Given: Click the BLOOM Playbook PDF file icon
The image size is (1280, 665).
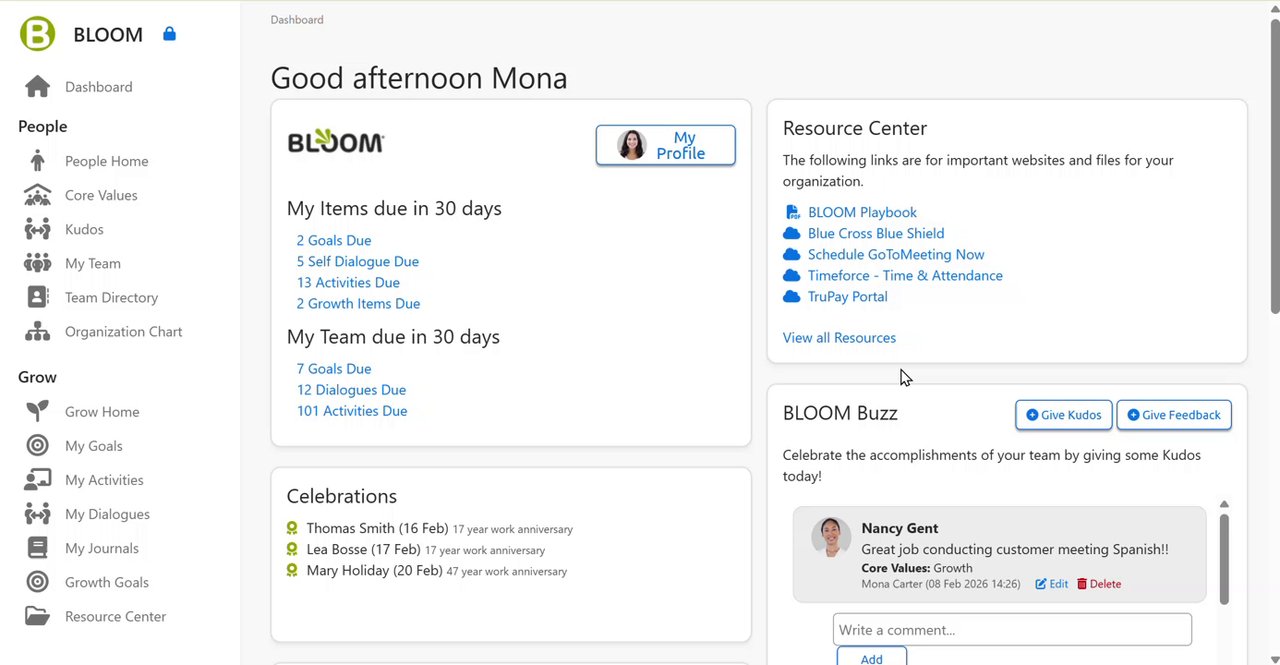Looking at the screenshot, I should [792, 212].
